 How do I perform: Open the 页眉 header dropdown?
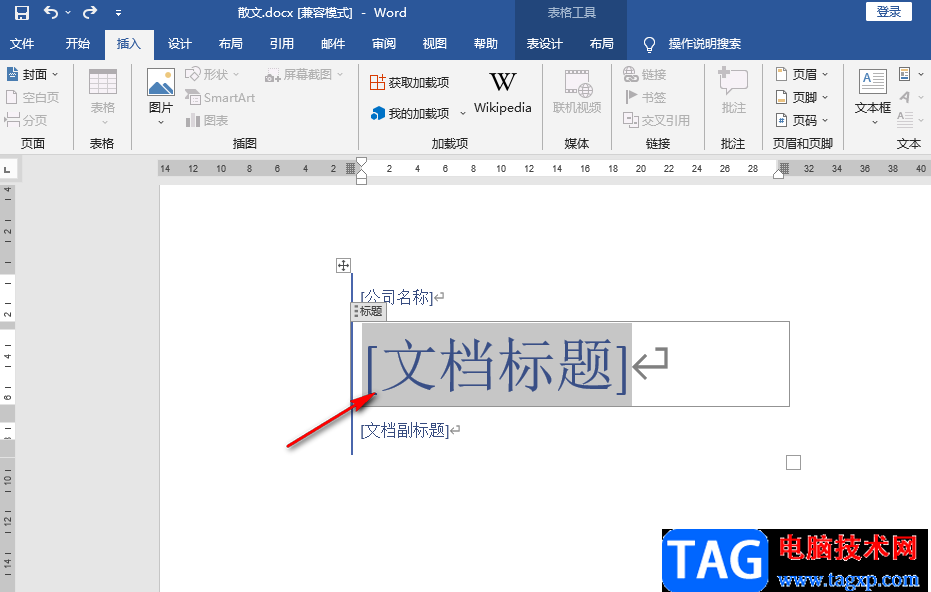click(802, 74)
